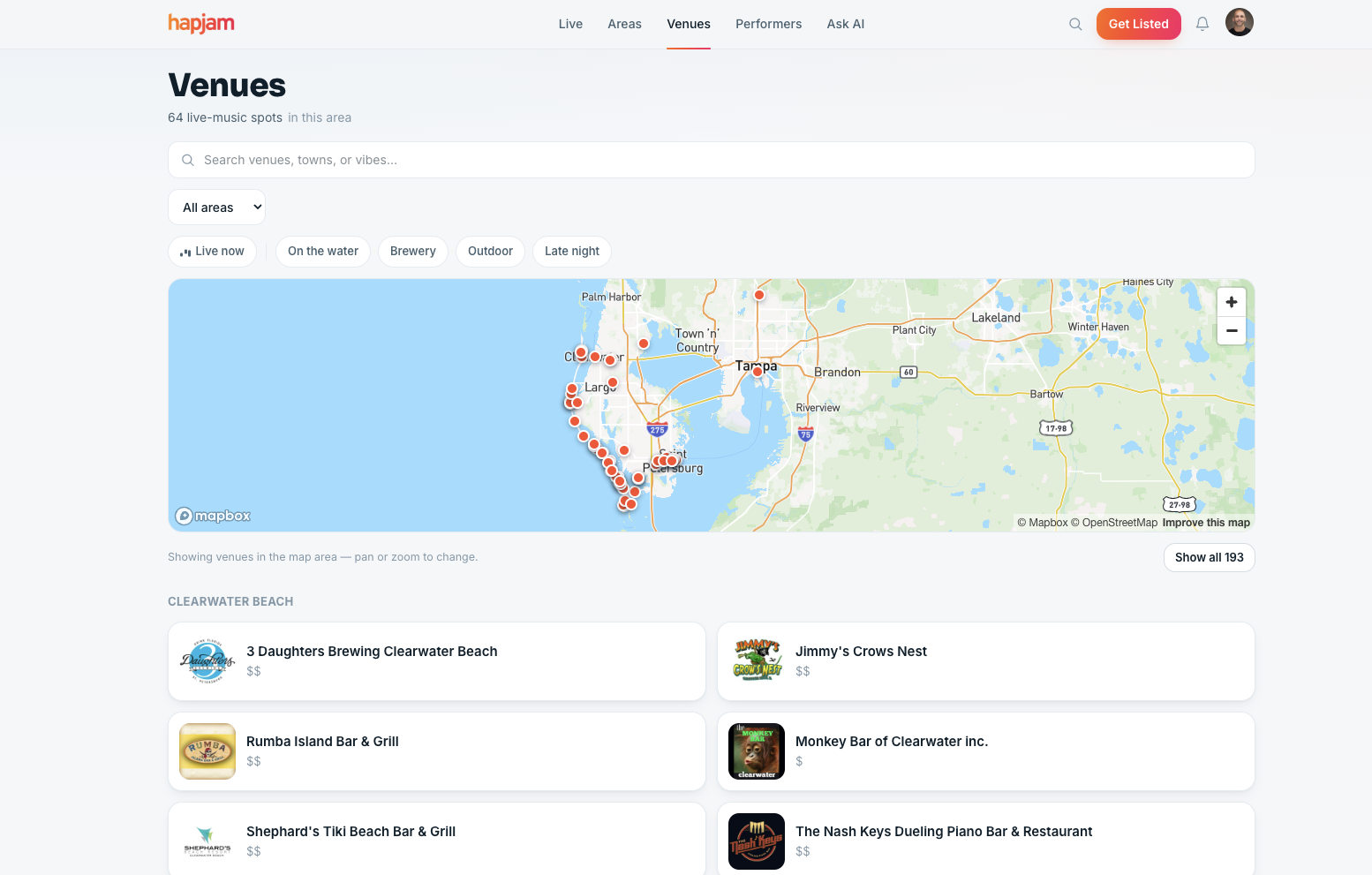Open Rumba Island Bar & Grill logo
Viewport: 1372px width, 875px height.
coord(207,751)
